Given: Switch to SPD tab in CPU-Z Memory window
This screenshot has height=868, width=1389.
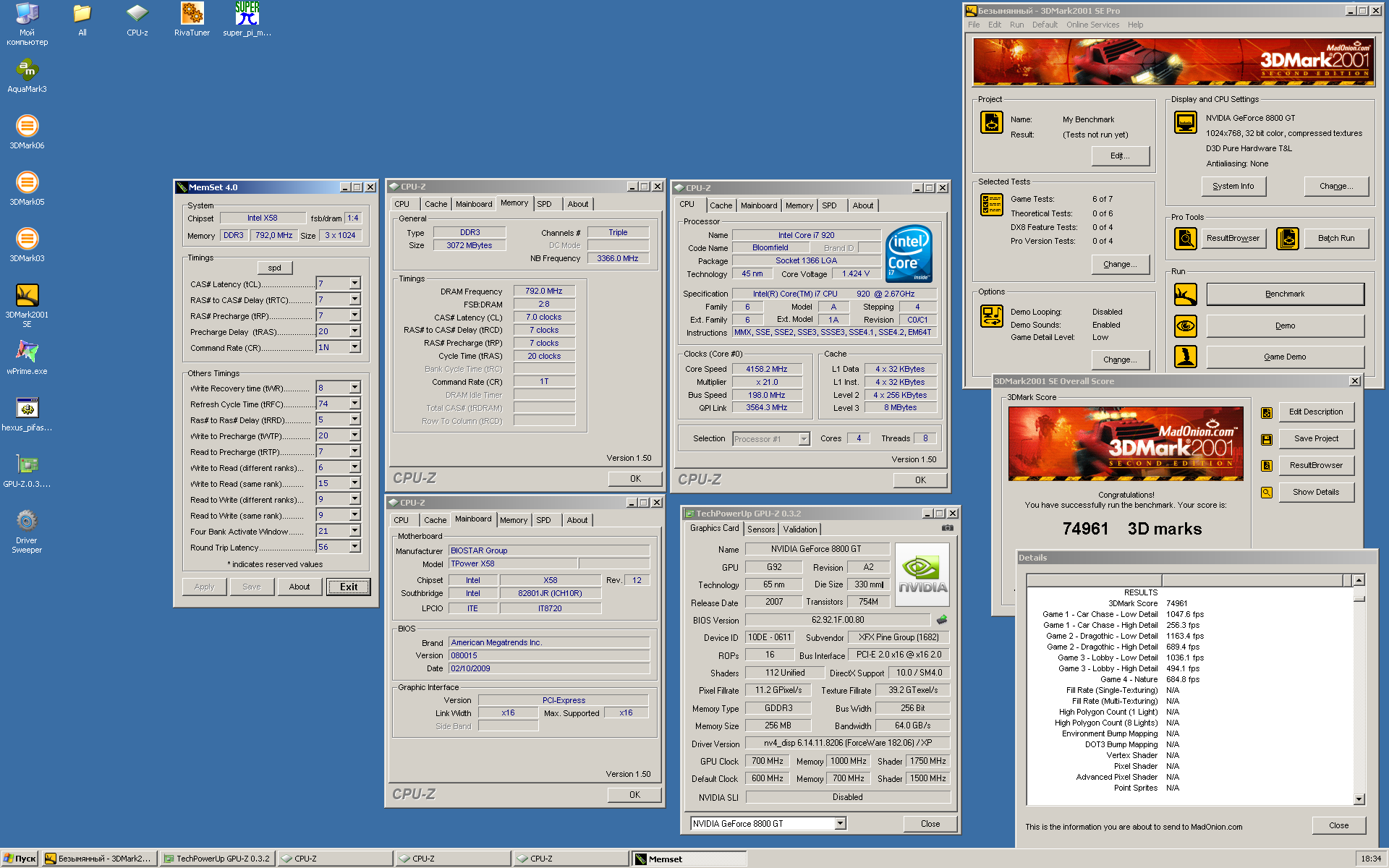Looking at the screenshot, I should pyautogui.click(x=544, y=205).
